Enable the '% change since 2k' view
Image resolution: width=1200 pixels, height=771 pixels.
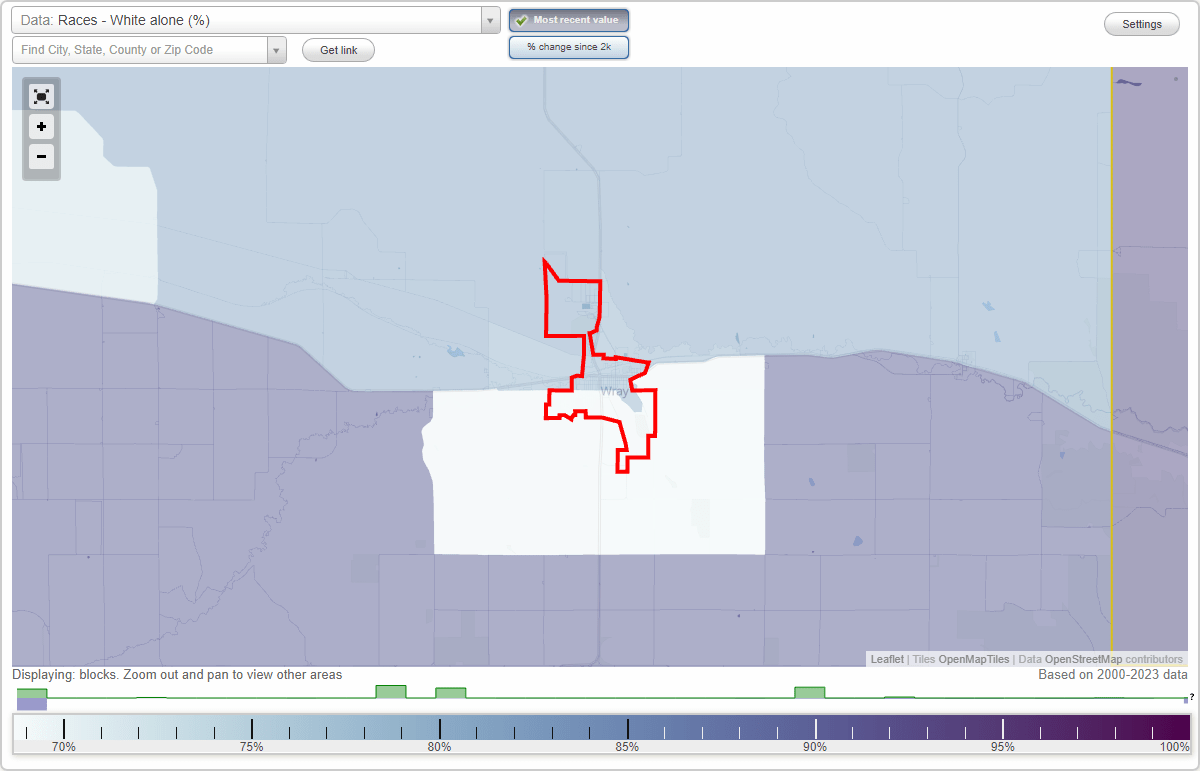pyautogui.click(x=568, y=46)
